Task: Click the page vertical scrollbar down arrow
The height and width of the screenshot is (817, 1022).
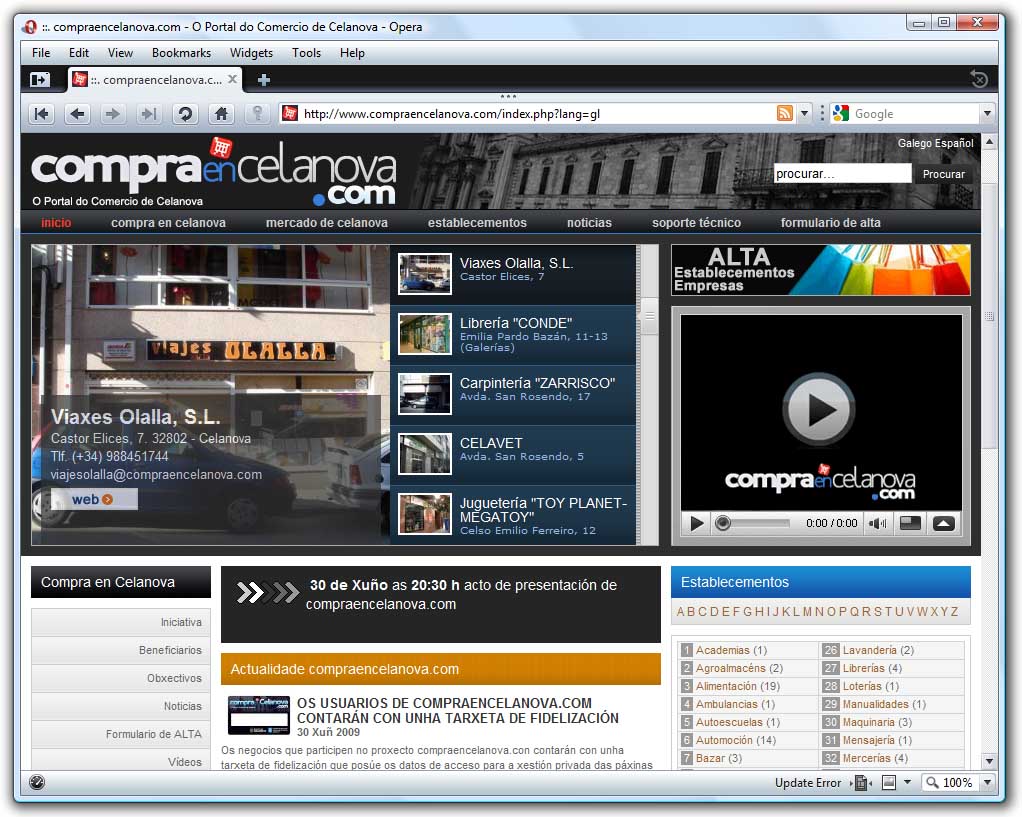Action: [989, 761]
